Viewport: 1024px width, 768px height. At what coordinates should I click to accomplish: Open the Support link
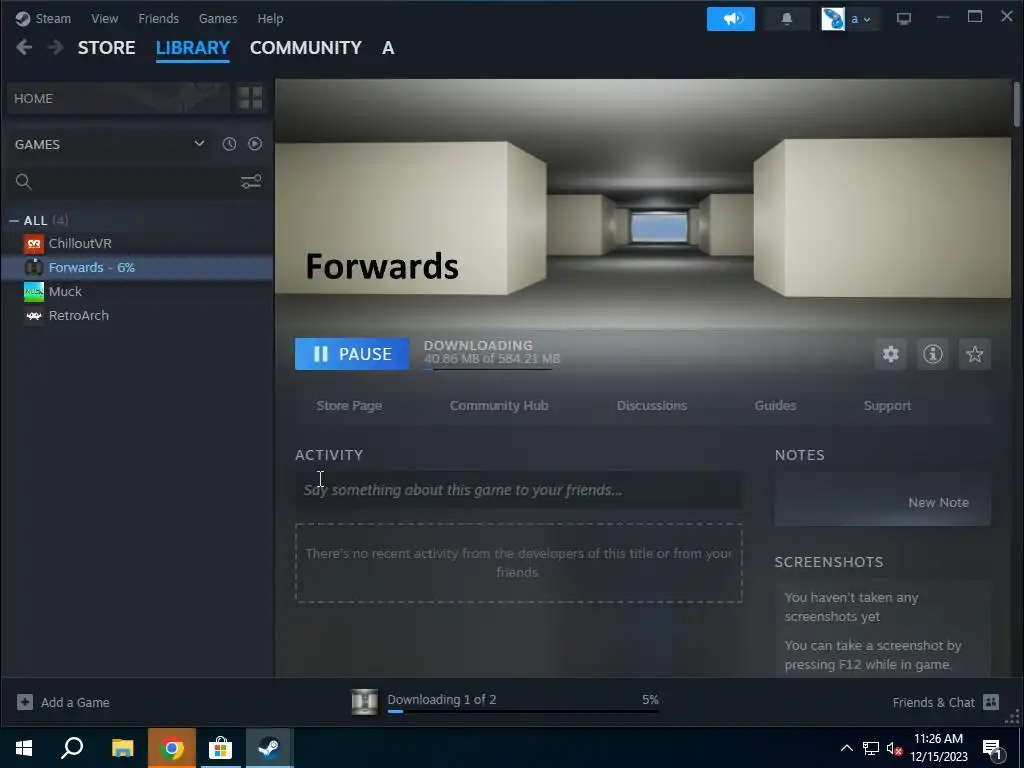tap(888, 406)
